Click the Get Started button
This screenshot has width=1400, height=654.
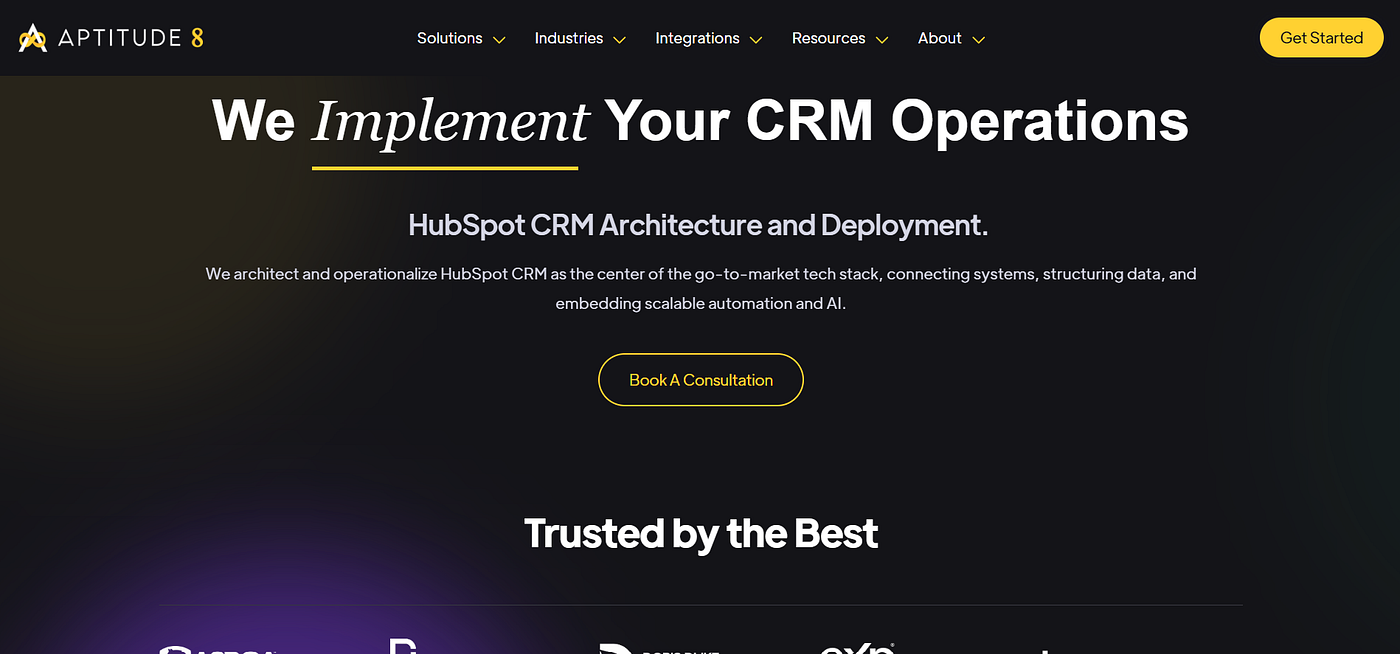click(1321, 38)
